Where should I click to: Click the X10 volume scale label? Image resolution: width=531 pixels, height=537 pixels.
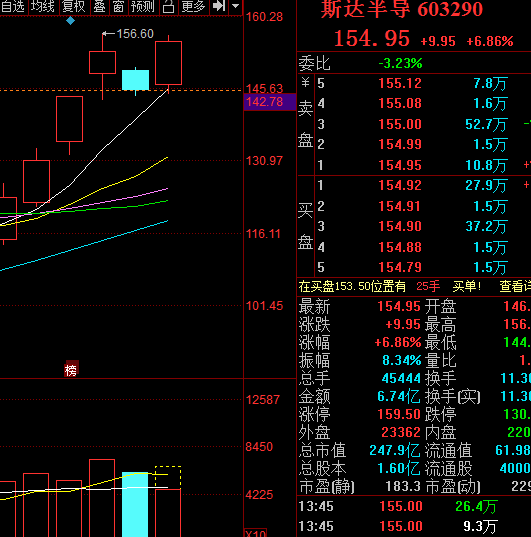pyautogui.click(x=256, y=533)
